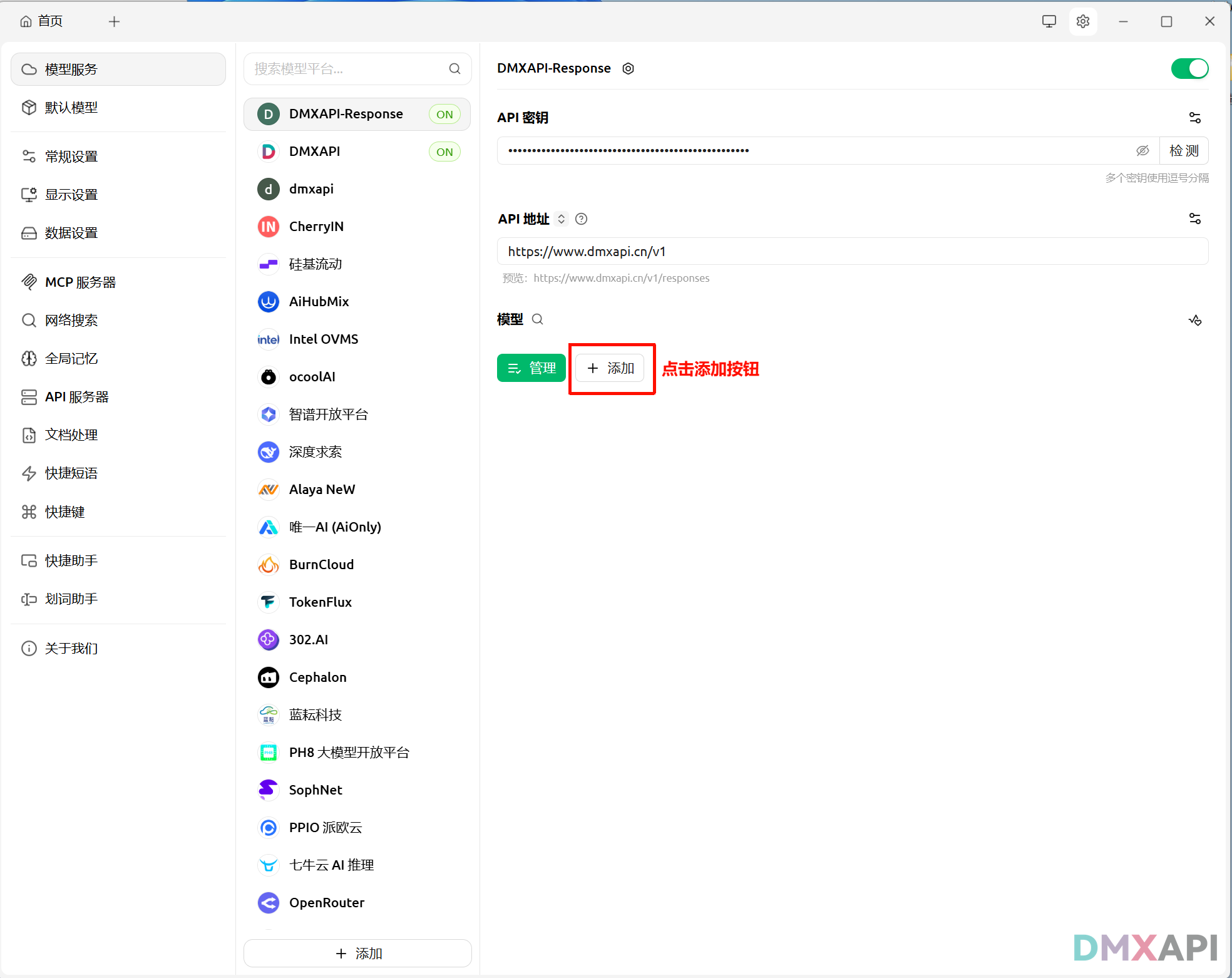1232x978 pixels.
Task: Toggle the DMXAPI-Response enable switch
Action: point(1189,68)
